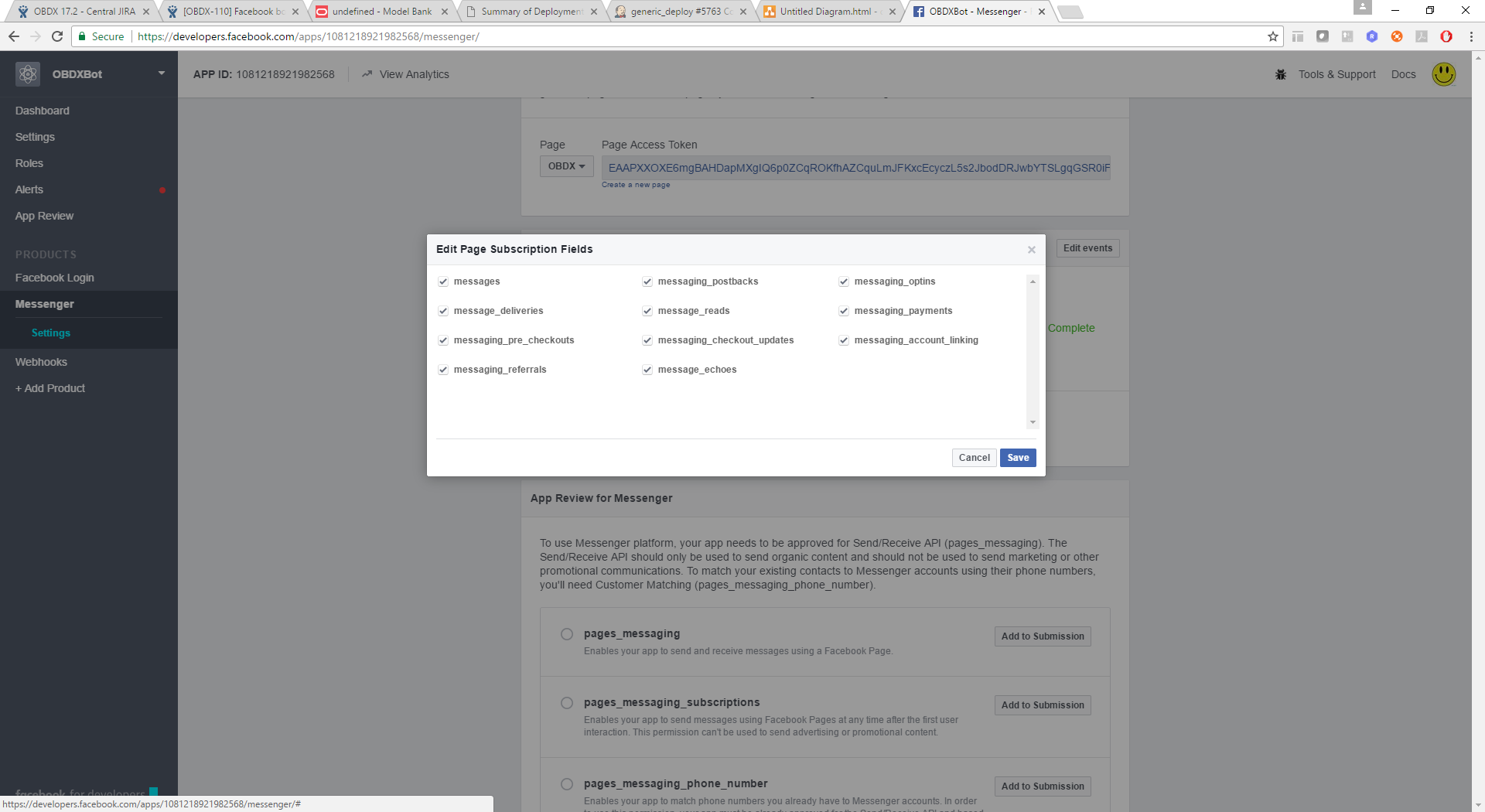
Task: Open Webhooks in the sidebar
Action: [41, 362]
